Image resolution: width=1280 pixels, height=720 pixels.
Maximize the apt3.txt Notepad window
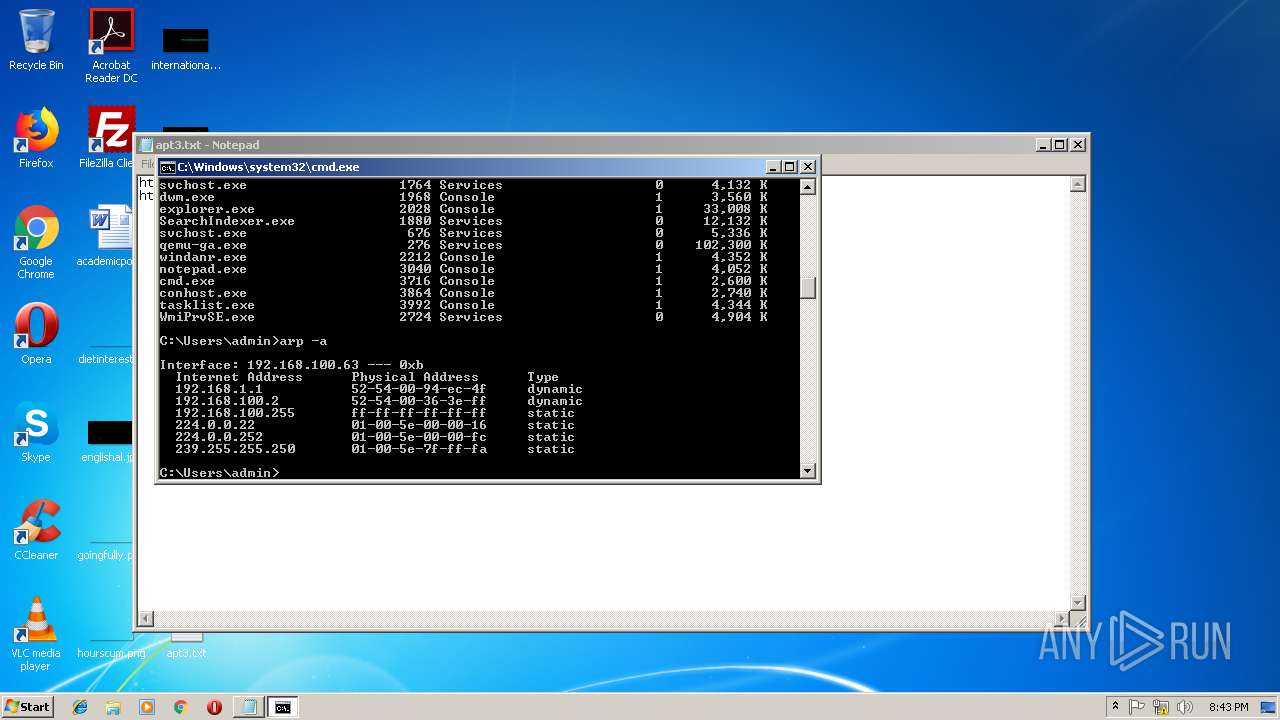pos(1060,145)
